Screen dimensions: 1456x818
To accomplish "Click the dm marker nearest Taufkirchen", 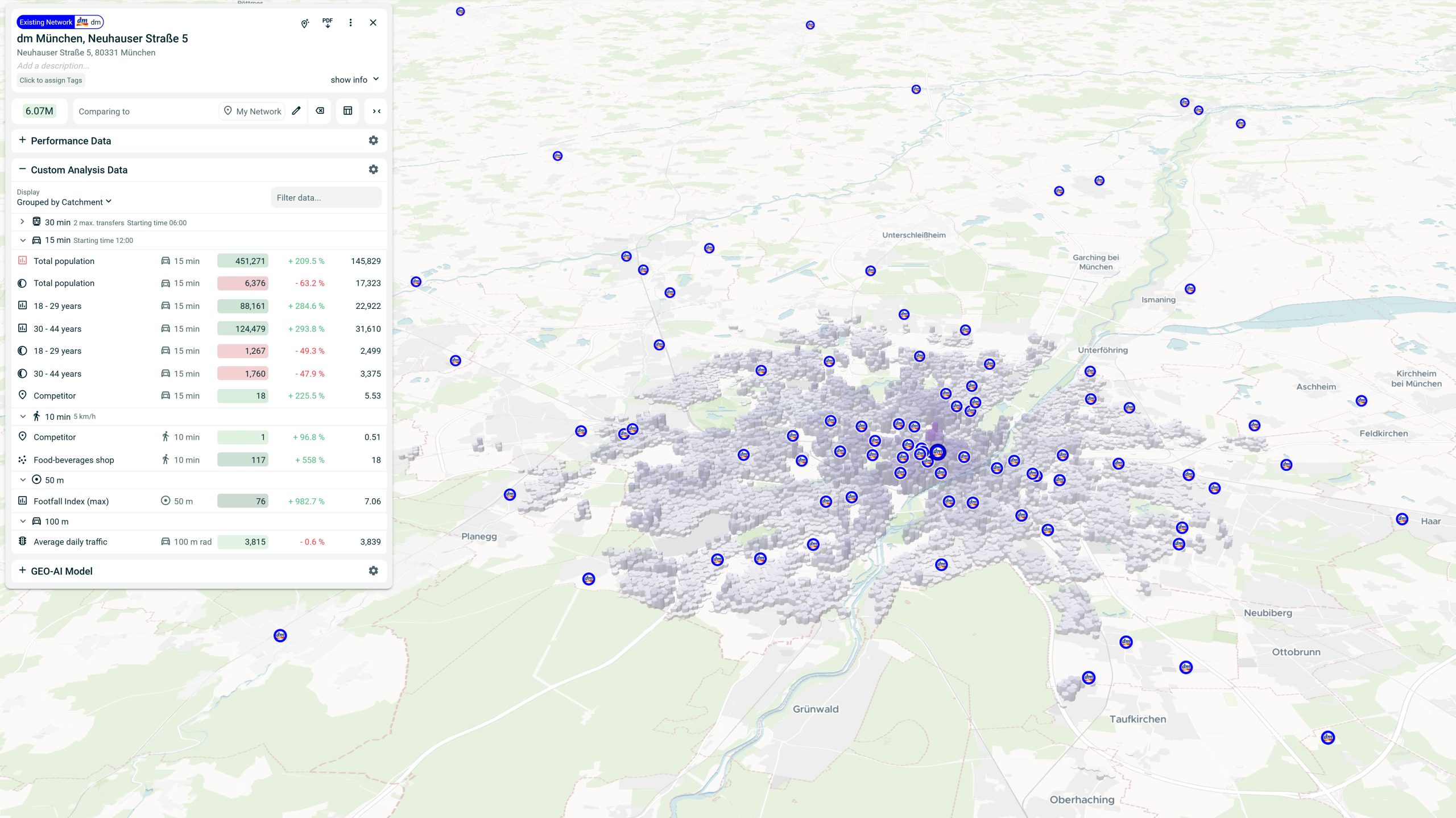I will [1089, 677].
